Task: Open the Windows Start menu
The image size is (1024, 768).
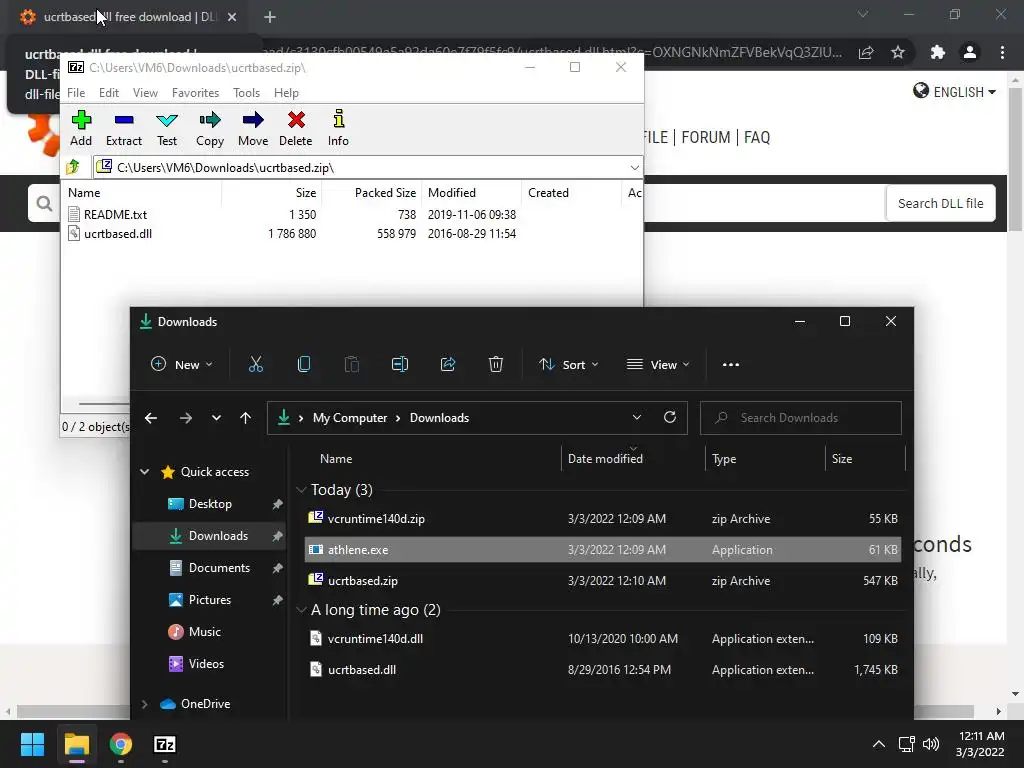Action: [x=32, y=744]
